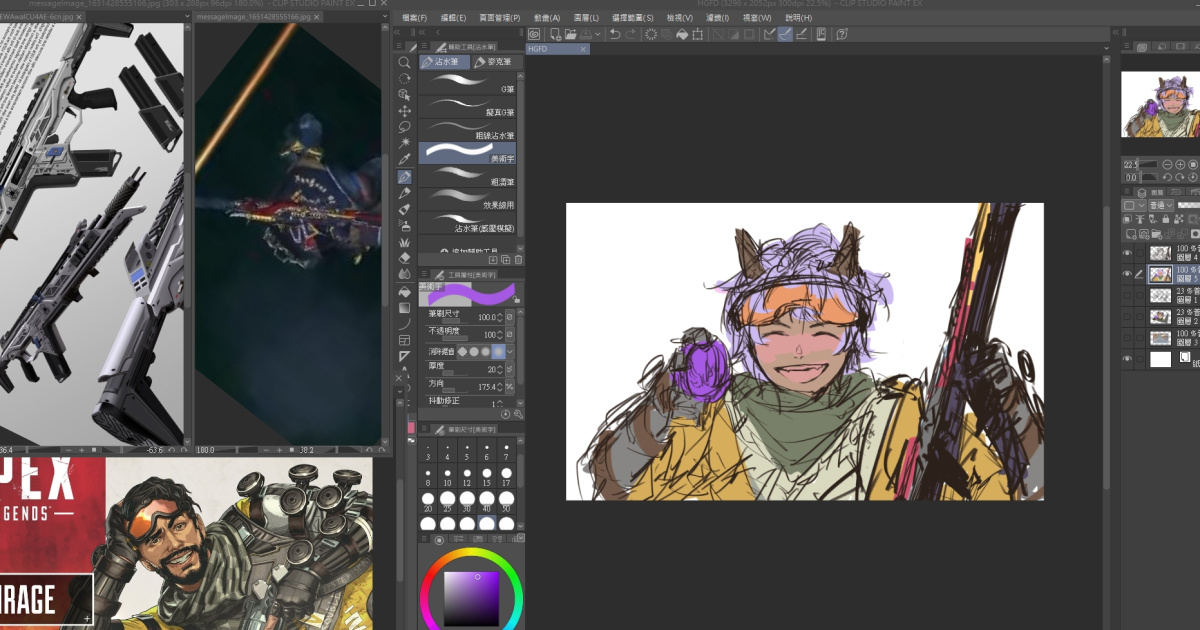Open the 視窗(W) Window menu
1200x630 pixels.
tap(759, 18)
